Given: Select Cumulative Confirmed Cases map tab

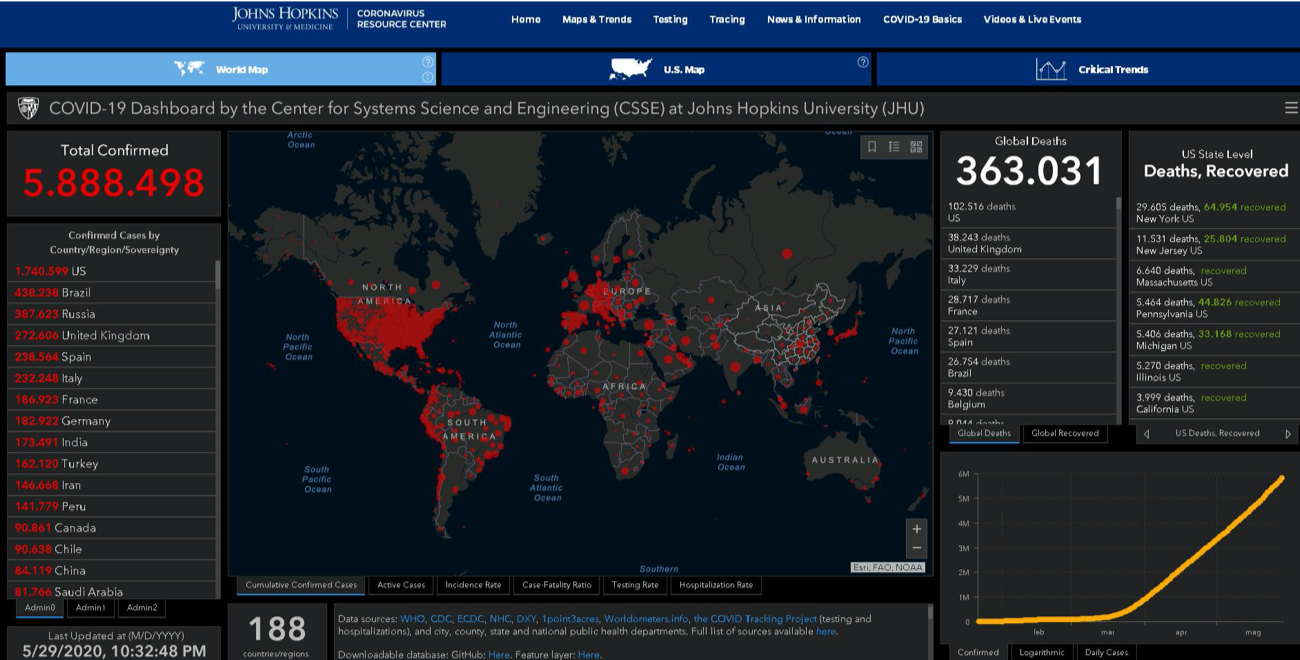Looking at the screenshot, I should [x=301, y=585].
